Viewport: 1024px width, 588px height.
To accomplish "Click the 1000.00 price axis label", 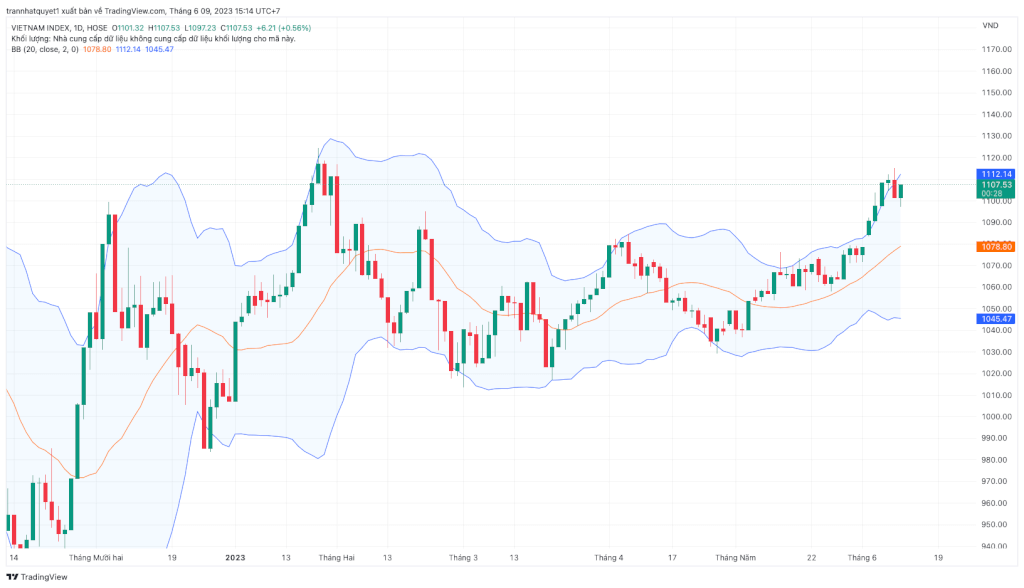I will 997,417.
